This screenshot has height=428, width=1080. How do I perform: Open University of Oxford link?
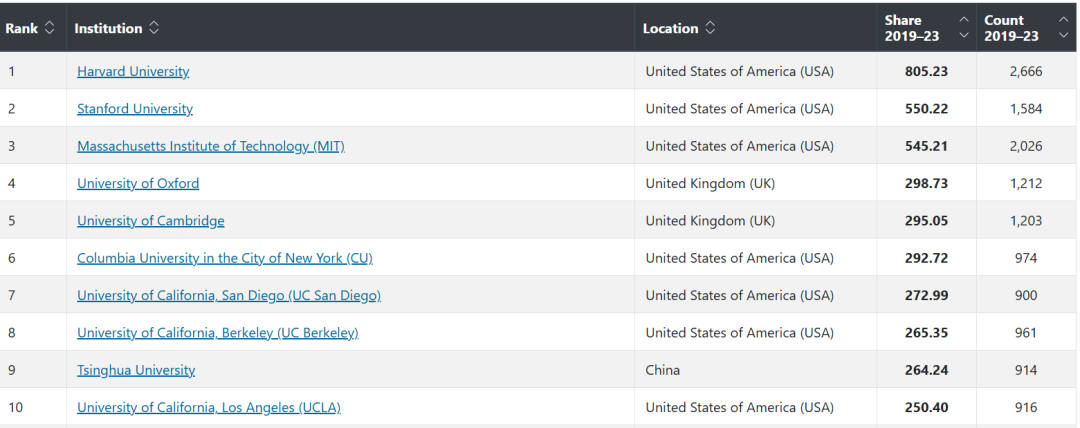[x=138, y=183]
